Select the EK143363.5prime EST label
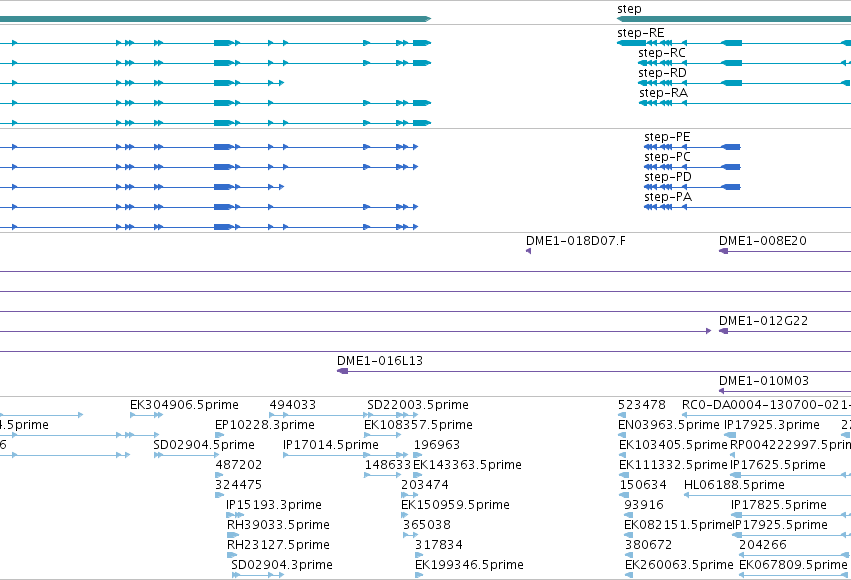This screenshot has height=580, width=851. click(467, 465)
